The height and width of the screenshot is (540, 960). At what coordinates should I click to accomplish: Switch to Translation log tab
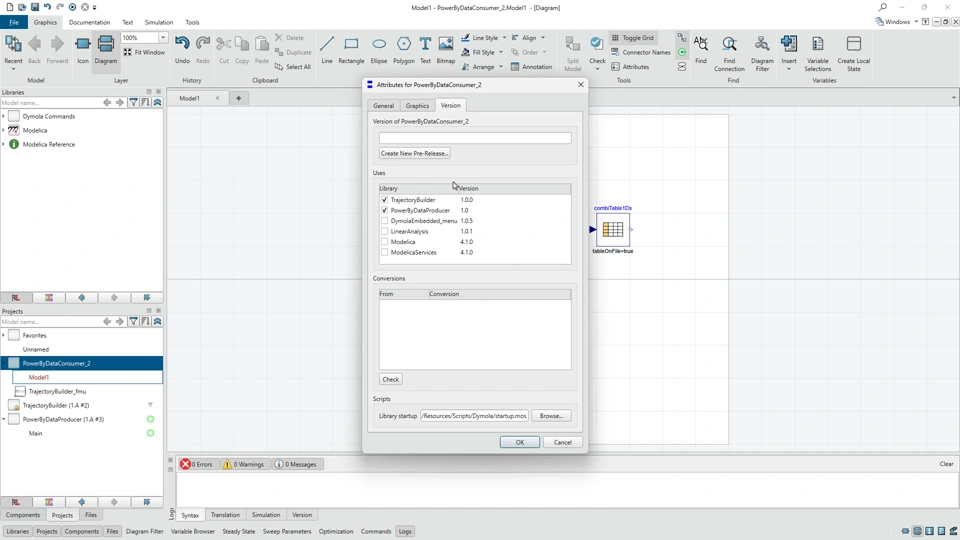(x=225, y=515)
